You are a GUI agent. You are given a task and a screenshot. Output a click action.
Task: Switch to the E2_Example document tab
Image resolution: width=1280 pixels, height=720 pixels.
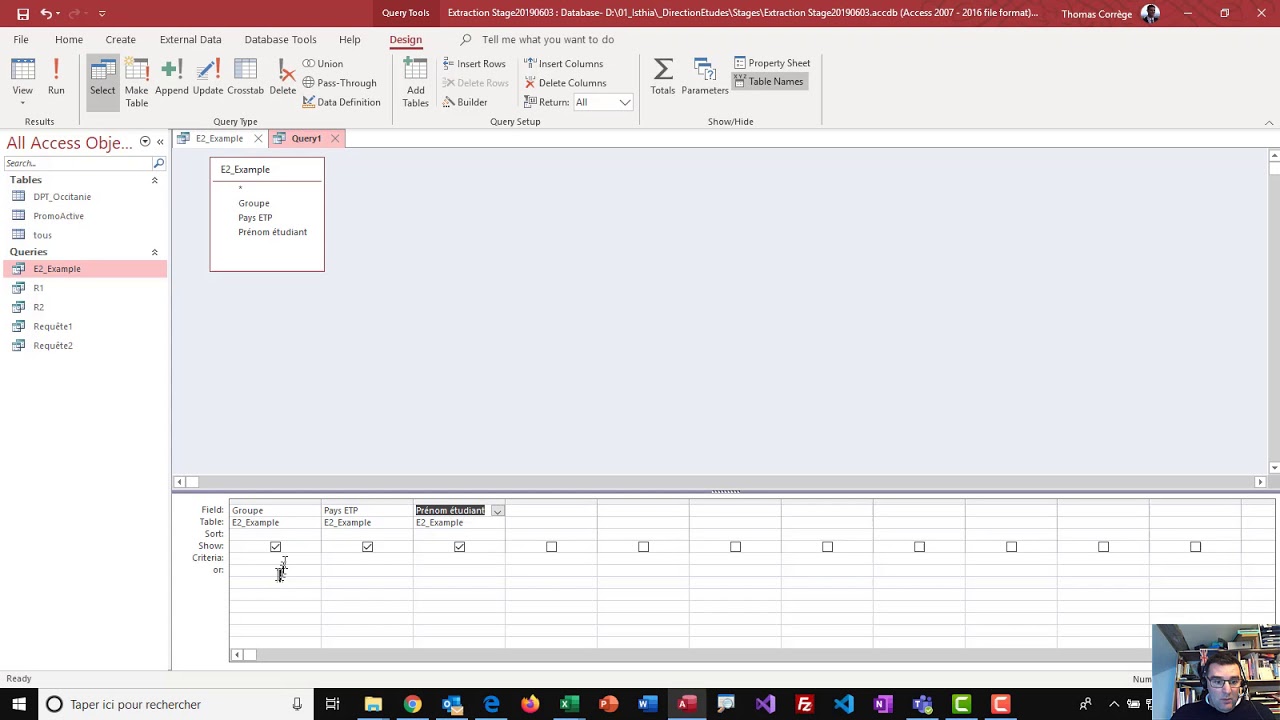219,138
